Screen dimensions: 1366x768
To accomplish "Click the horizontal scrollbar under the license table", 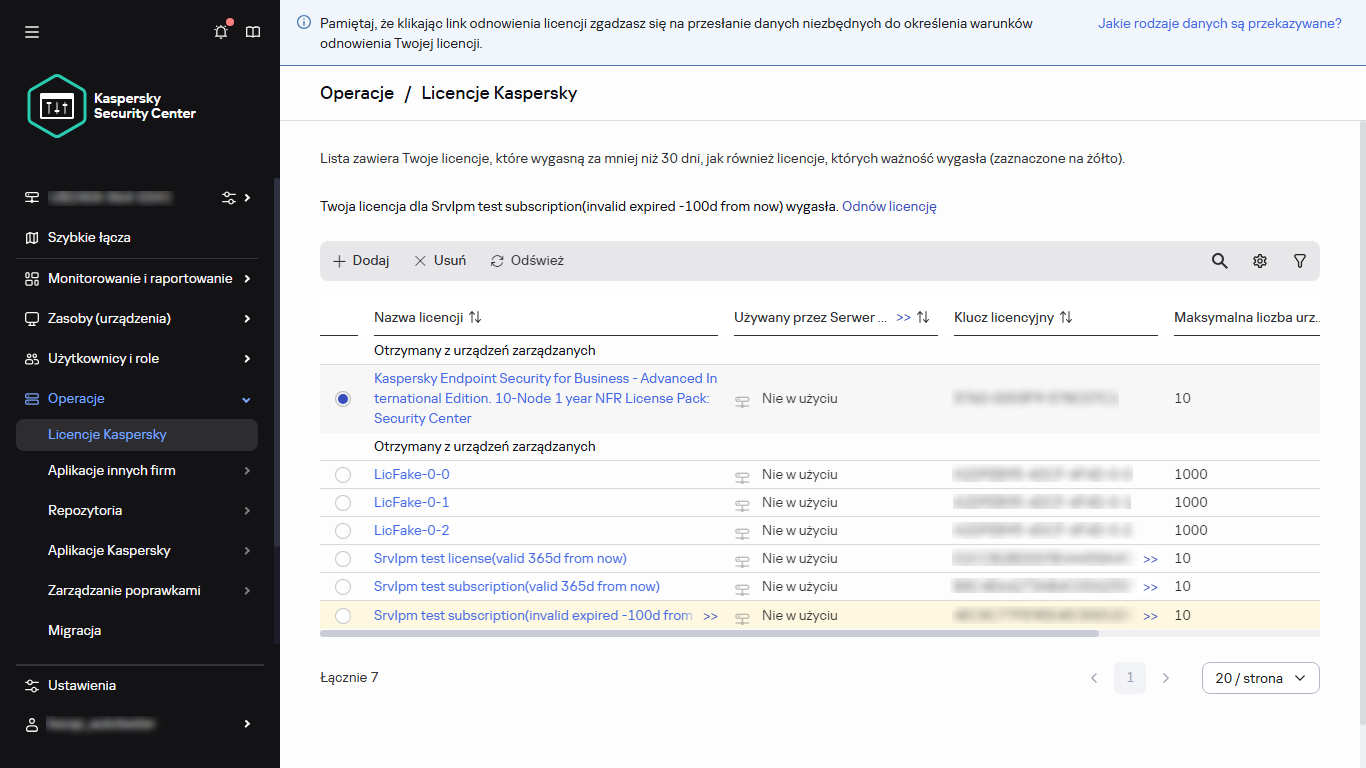I will click(x=709, y=633).
